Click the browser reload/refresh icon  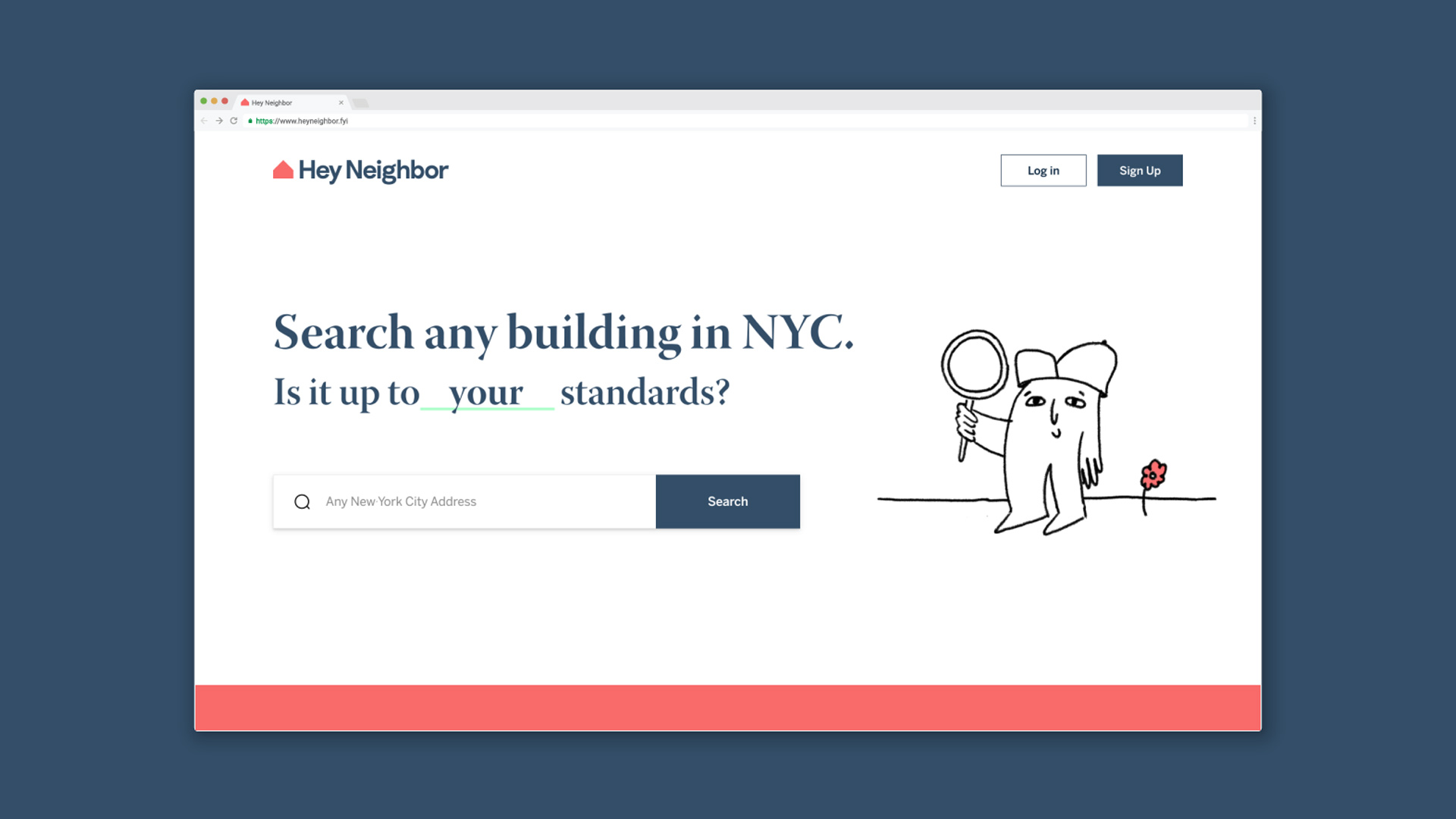click(x=233, y=120)
